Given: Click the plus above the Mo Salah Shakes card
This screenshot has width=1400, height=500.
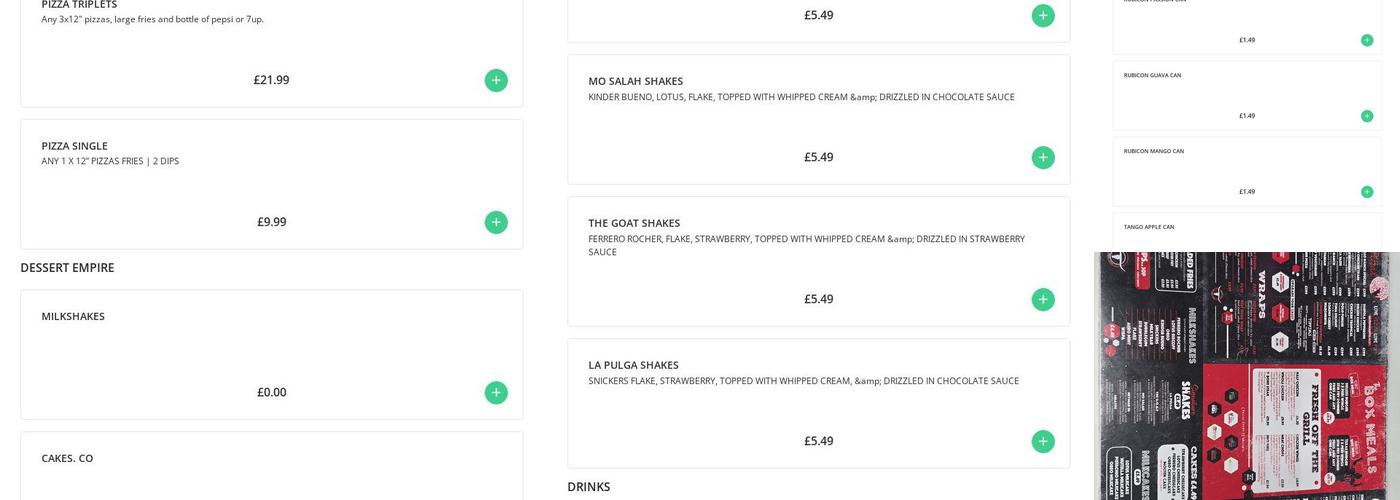Looking at the screenshot, I should point(1043,15).
